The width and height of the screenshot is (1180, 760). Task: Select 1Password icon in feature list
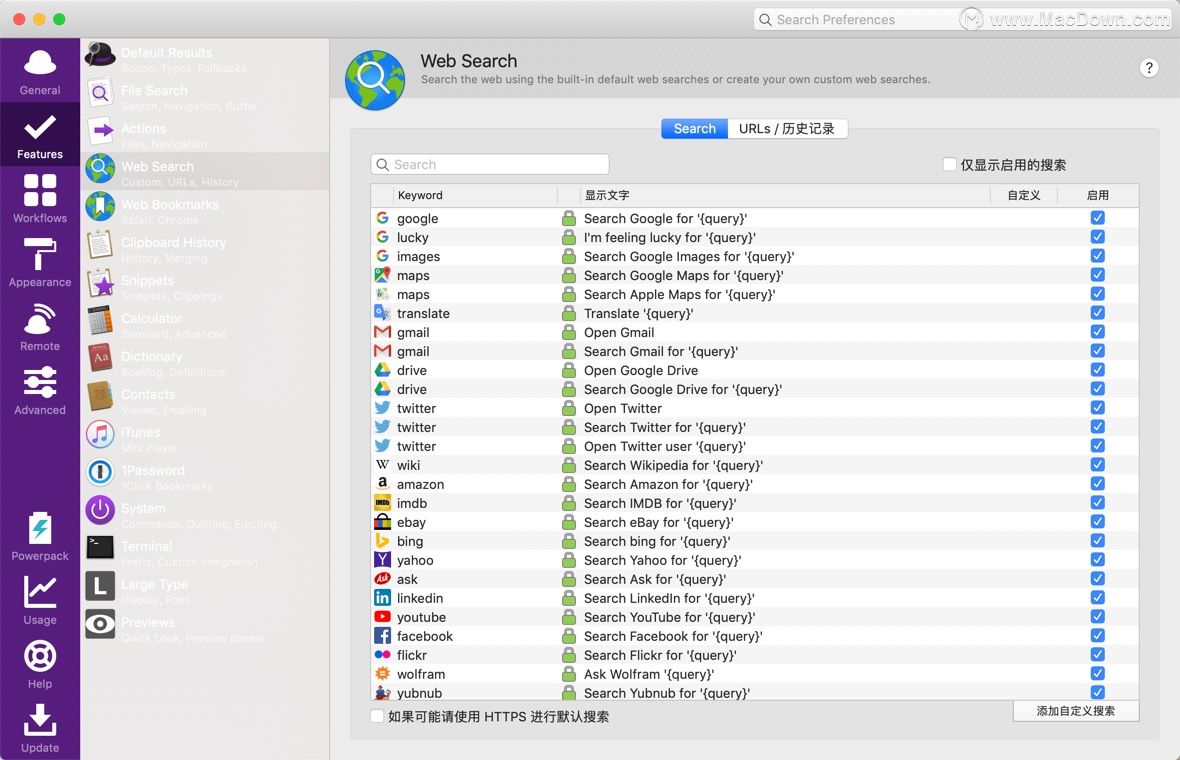click(x=100, y=473)
